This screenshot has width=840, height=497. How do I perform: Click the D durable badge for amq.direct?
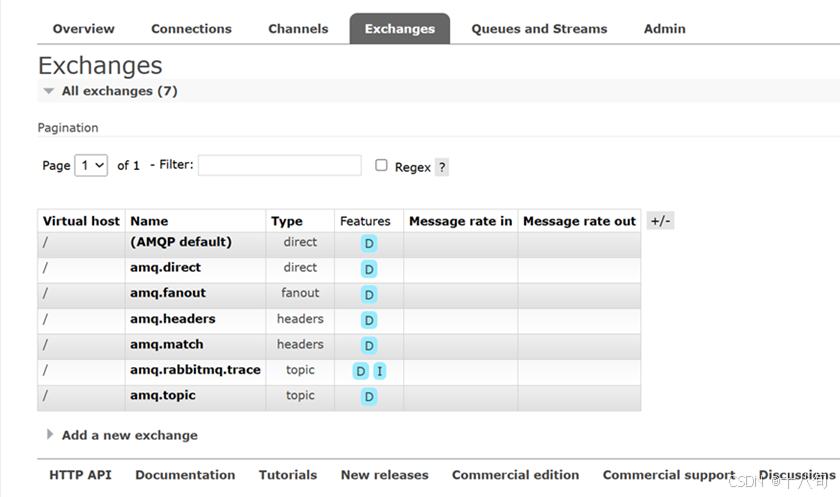(x=369, y=269)
